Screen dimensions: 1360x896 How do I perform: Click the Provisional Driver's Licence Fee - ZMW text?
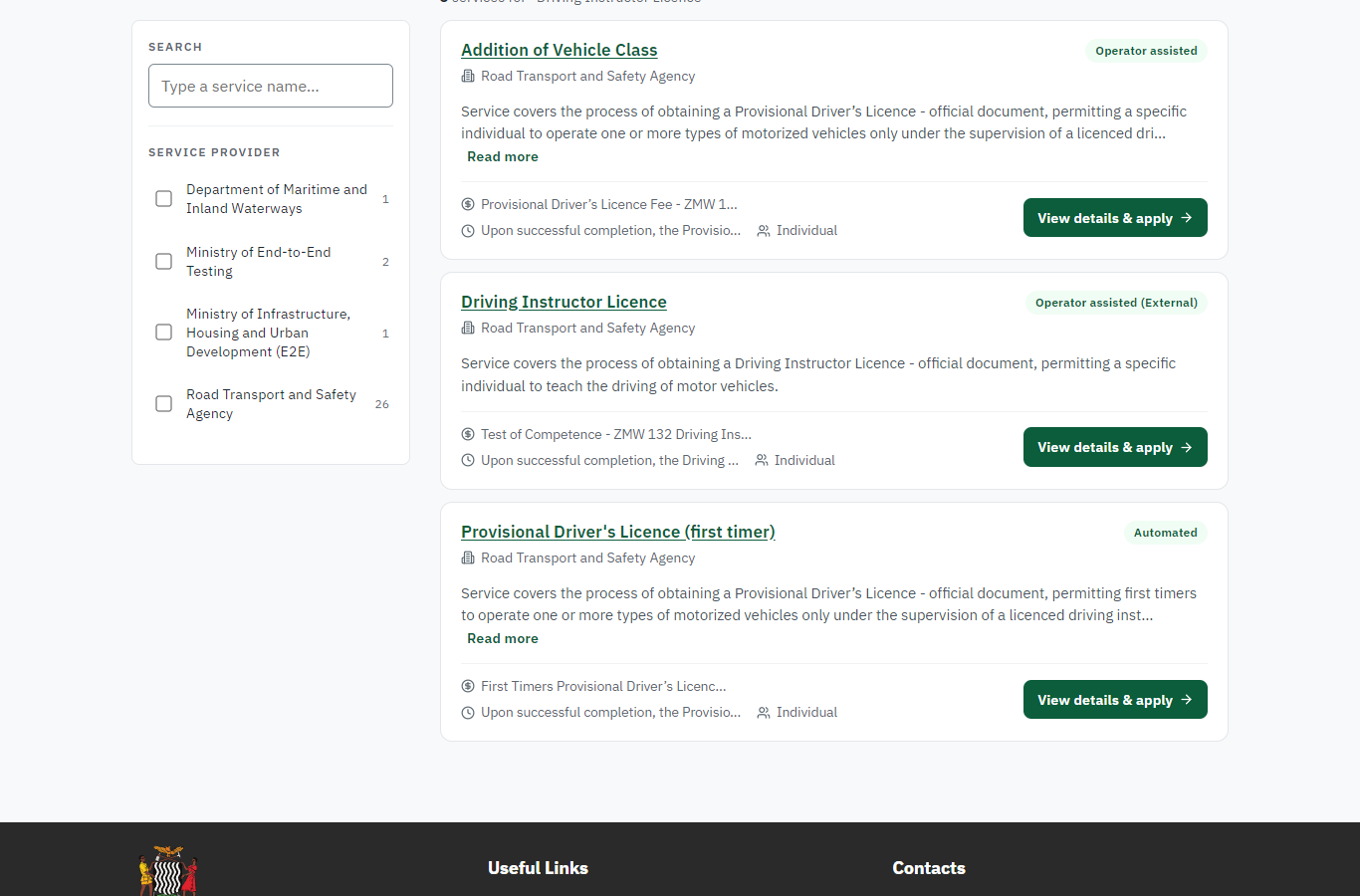tap(609, 205)
